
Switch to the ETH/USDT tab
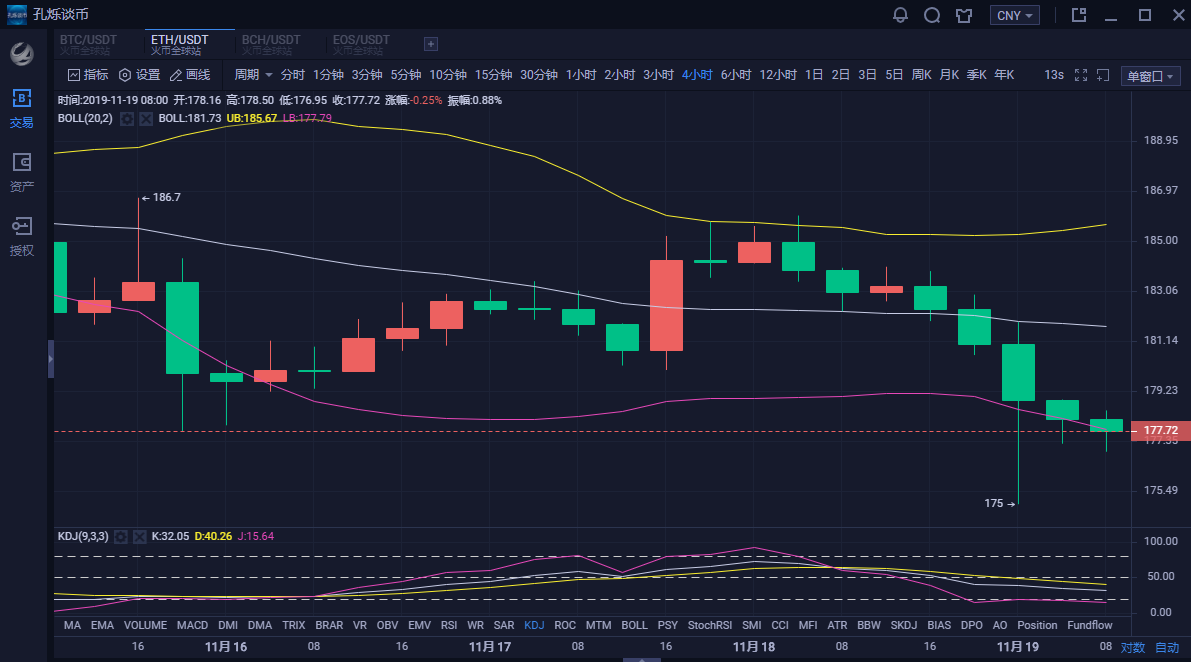point(179,44)
